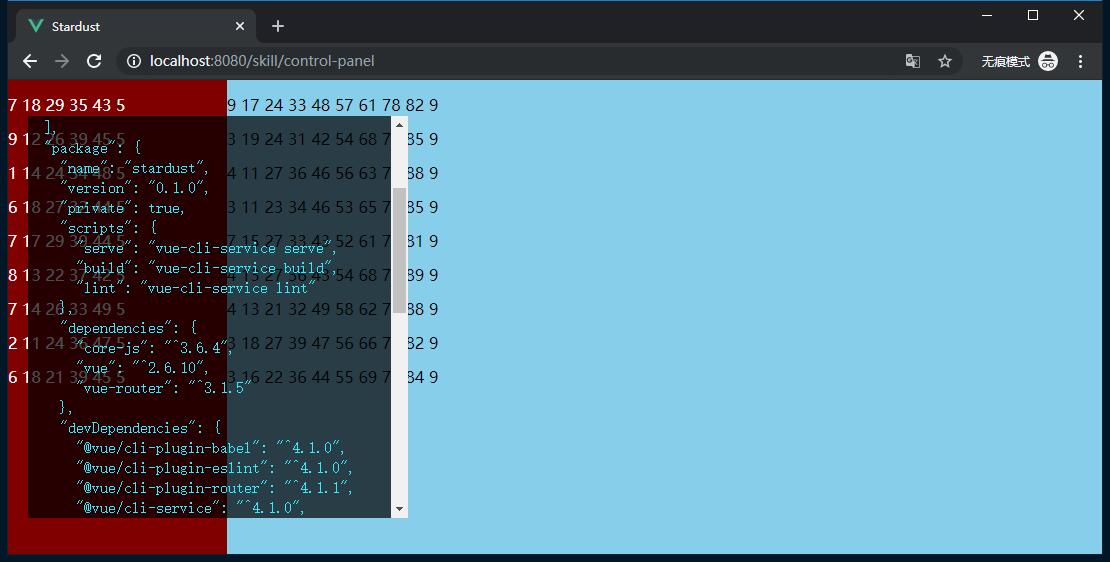Reload the current page
This screenshot has width=1110, height=562.
point(94,61)
